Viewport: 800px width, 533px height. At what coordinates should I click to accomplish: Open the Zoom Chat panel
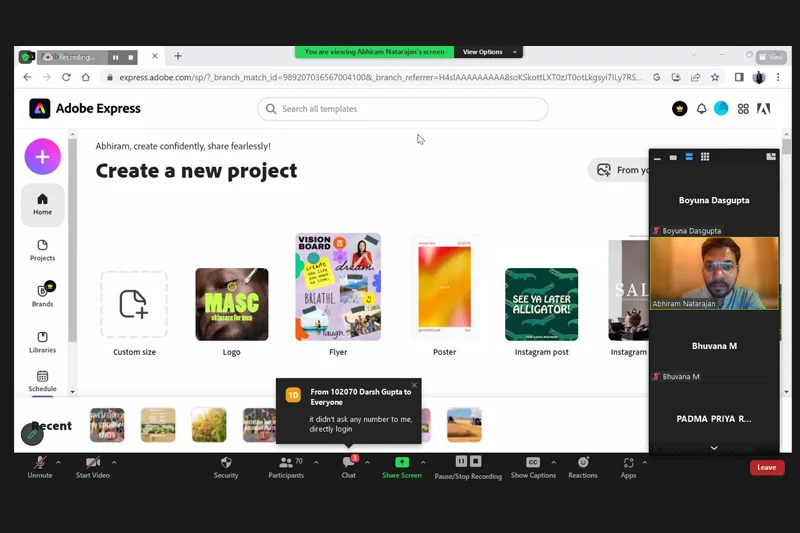[349, 468]
